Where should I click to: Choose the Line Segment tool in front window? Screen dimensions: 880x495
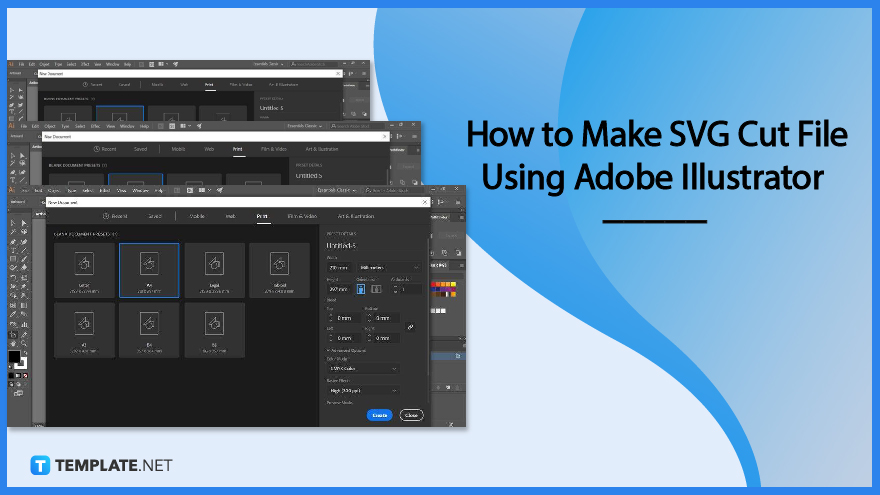point(24,250)
